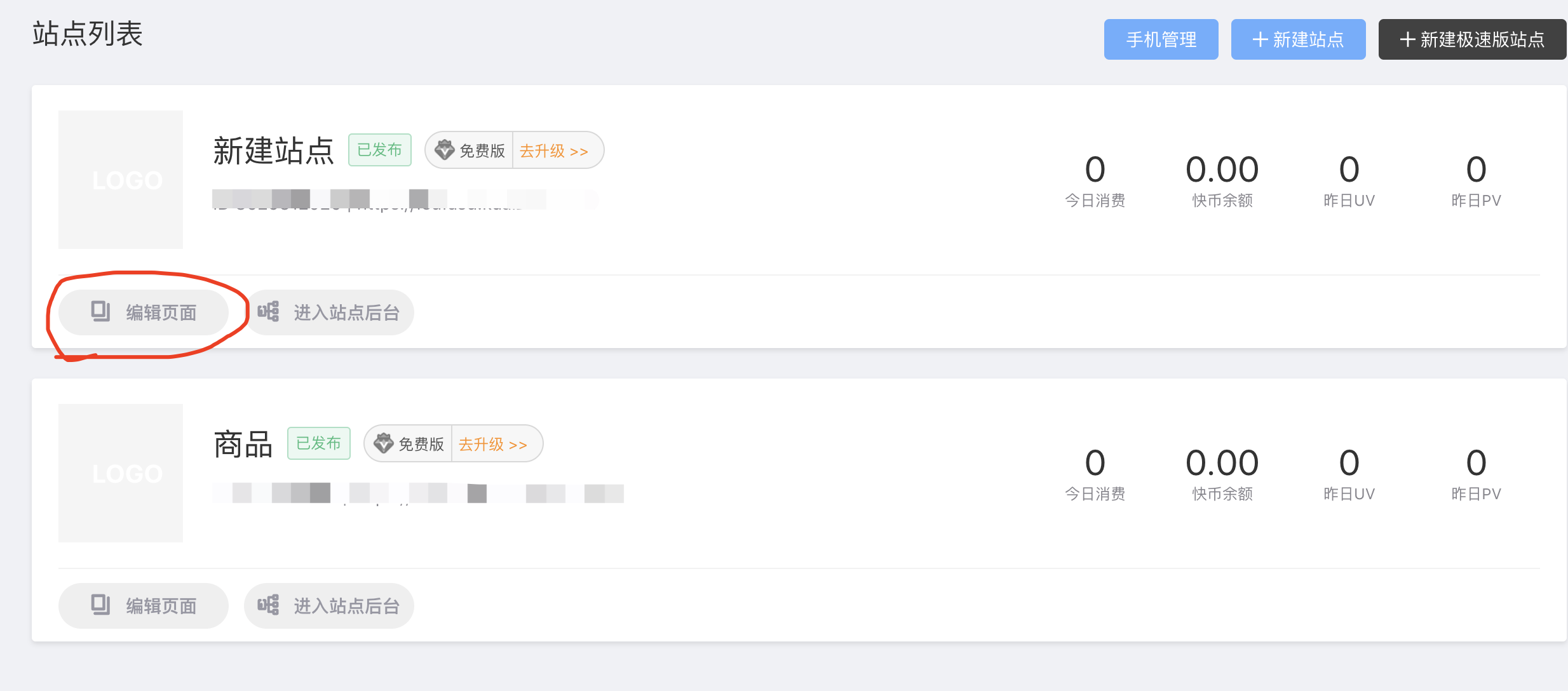Click the diamond icon beside 商品 免费版
Screen dimensions: 1568x691
(383, 443)
